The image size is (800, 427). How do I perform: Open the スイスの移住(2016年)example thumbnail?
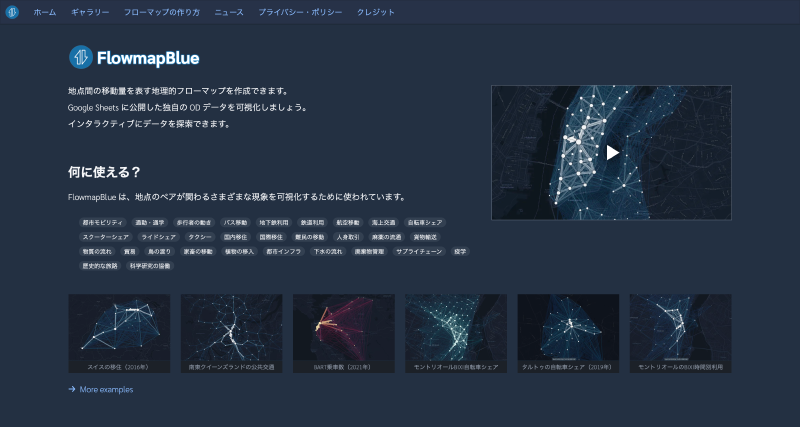(119, 333)
